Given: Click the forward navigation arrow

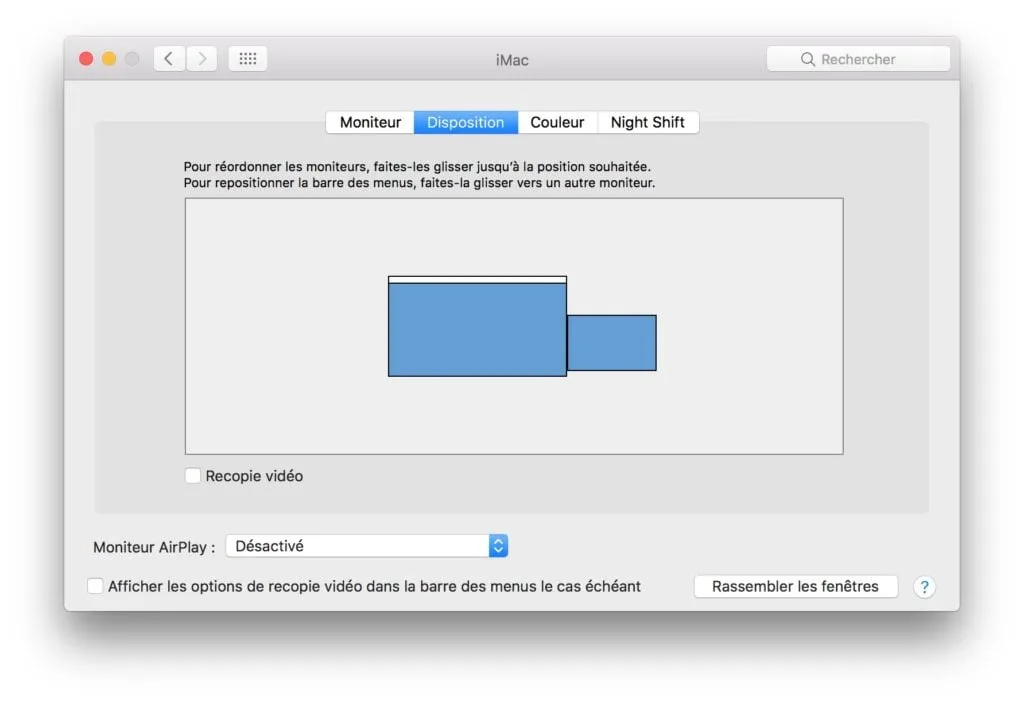Looking at the screenshot, I should point(201,58).
